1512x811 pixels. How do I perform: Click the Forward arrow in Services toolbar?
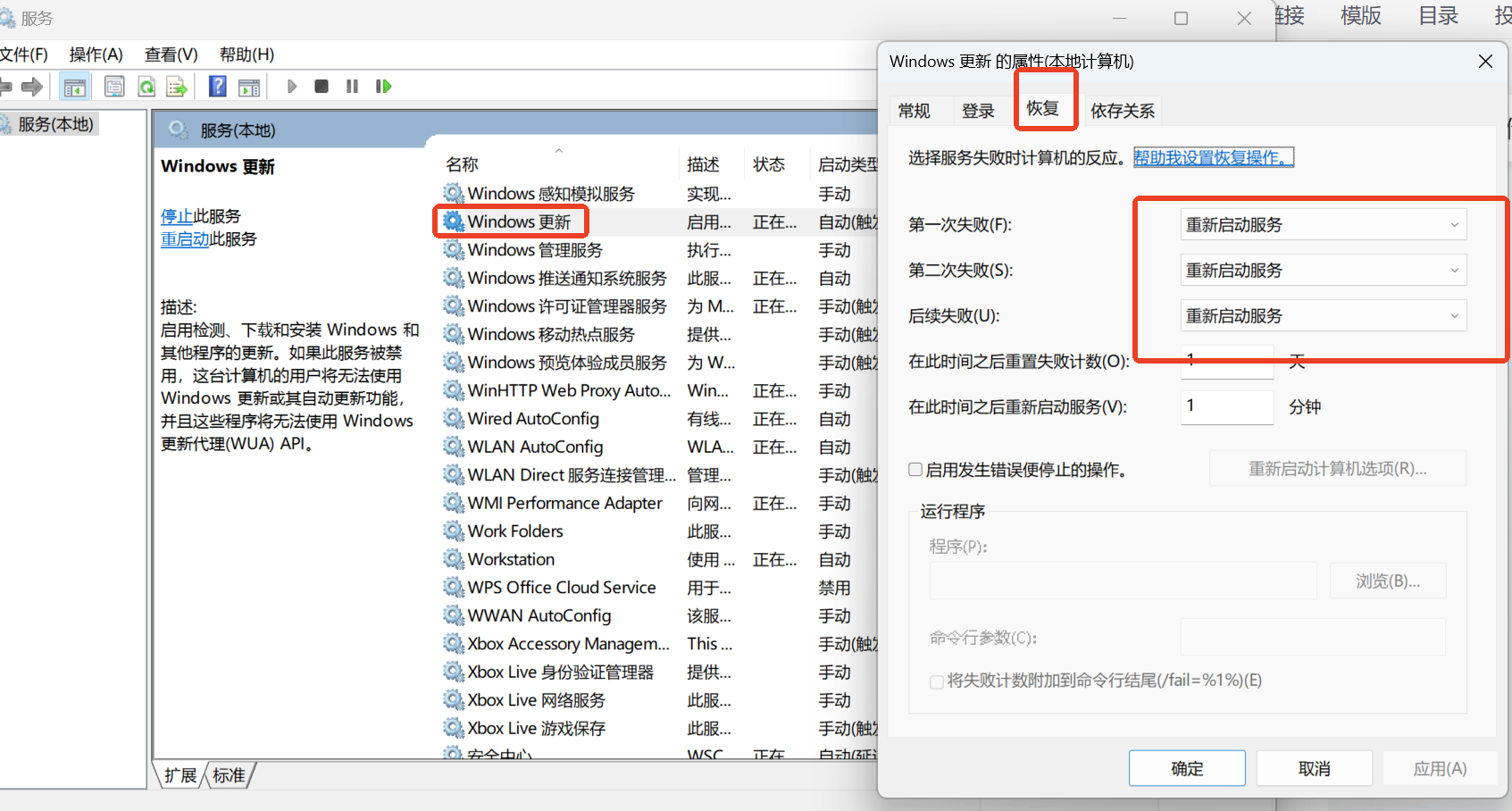(32, 87)
